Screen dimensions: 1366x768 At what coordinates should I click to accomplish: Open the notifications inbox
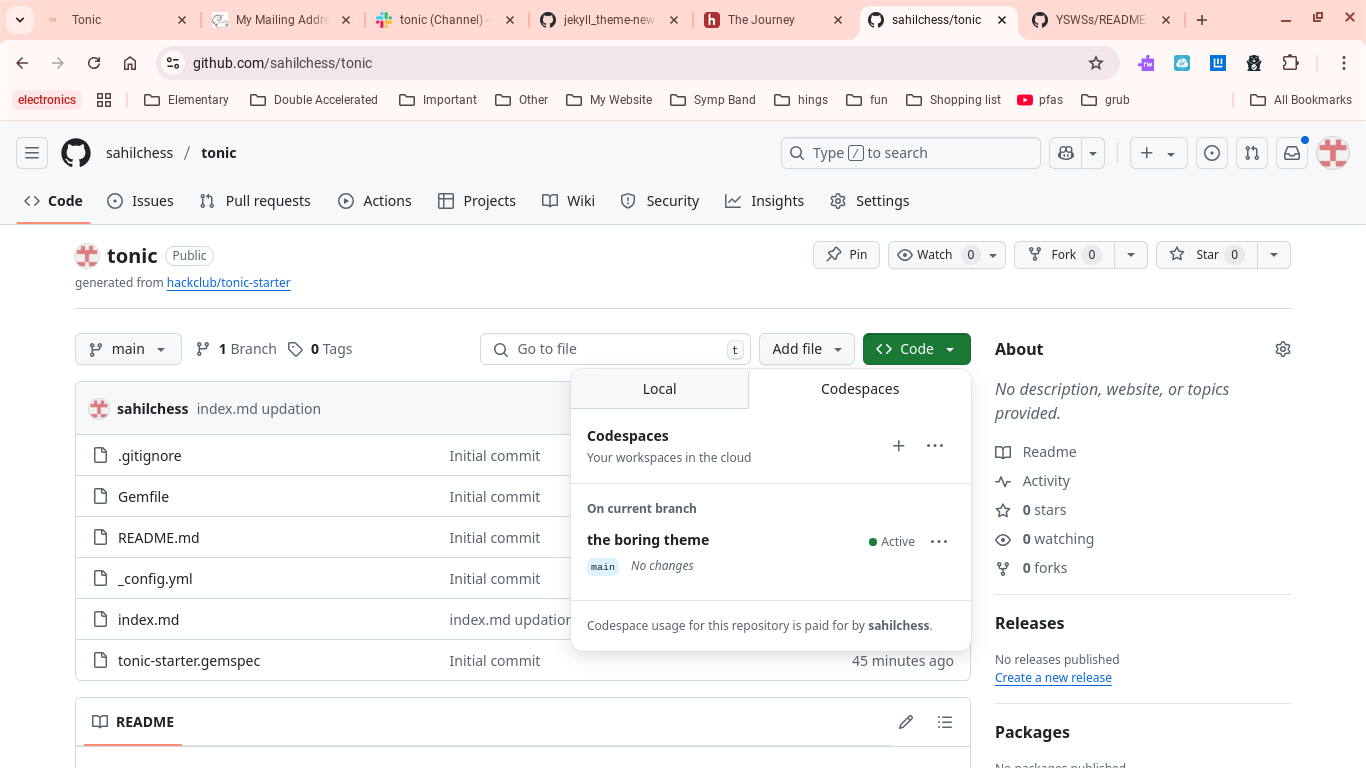coord(1292,153)
